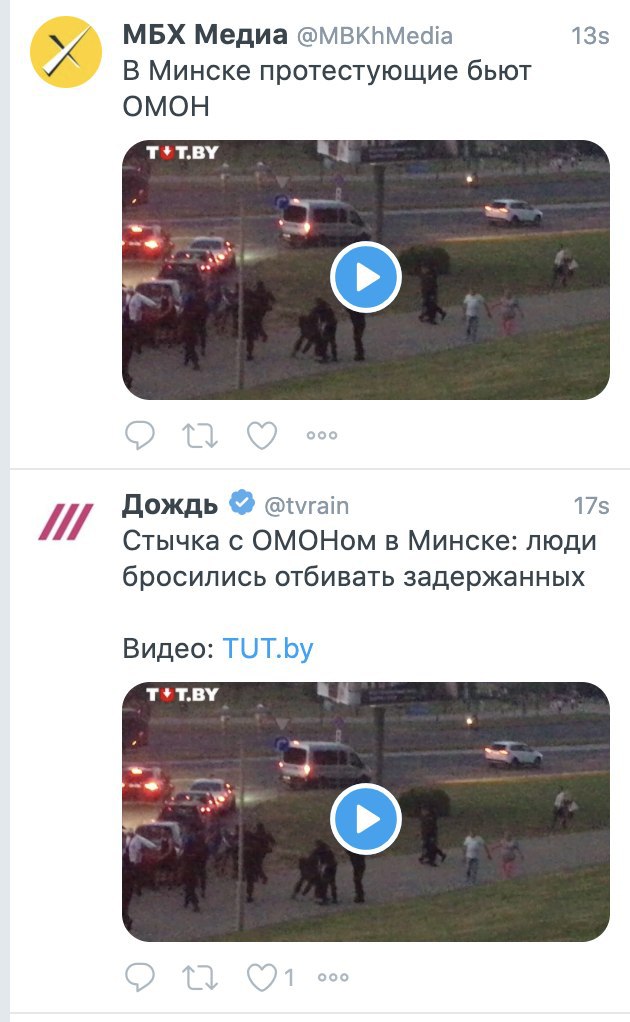Open the МБХ Медиа profile avatar
Viewport: 630px width, 1022px height.
coord(66,52)
